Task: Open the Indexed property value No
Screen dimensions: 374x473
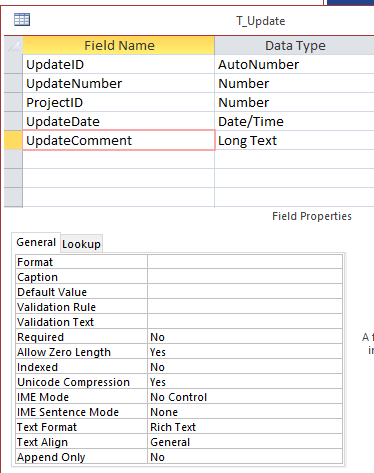Action: (x=245, y=367)
